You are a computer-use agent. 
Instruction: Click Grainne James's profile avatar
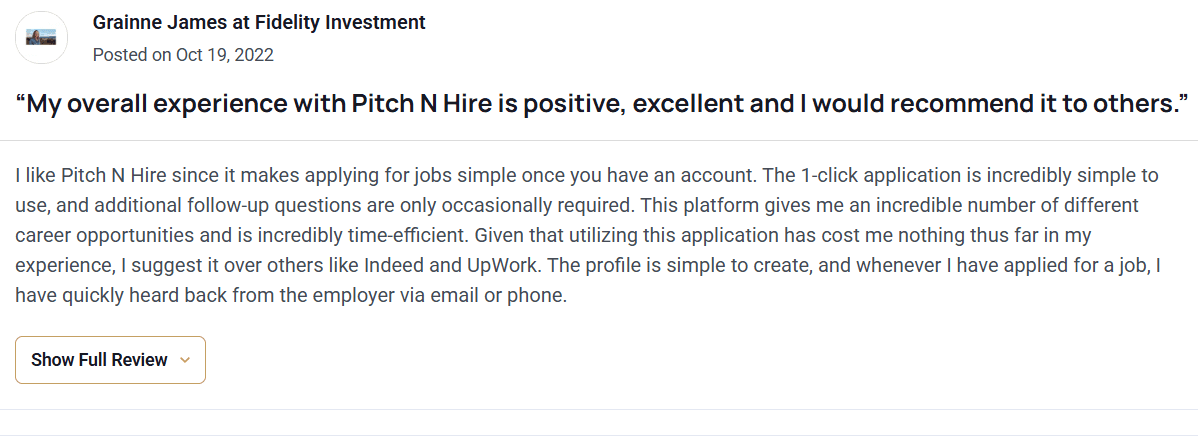pos(41,39)
